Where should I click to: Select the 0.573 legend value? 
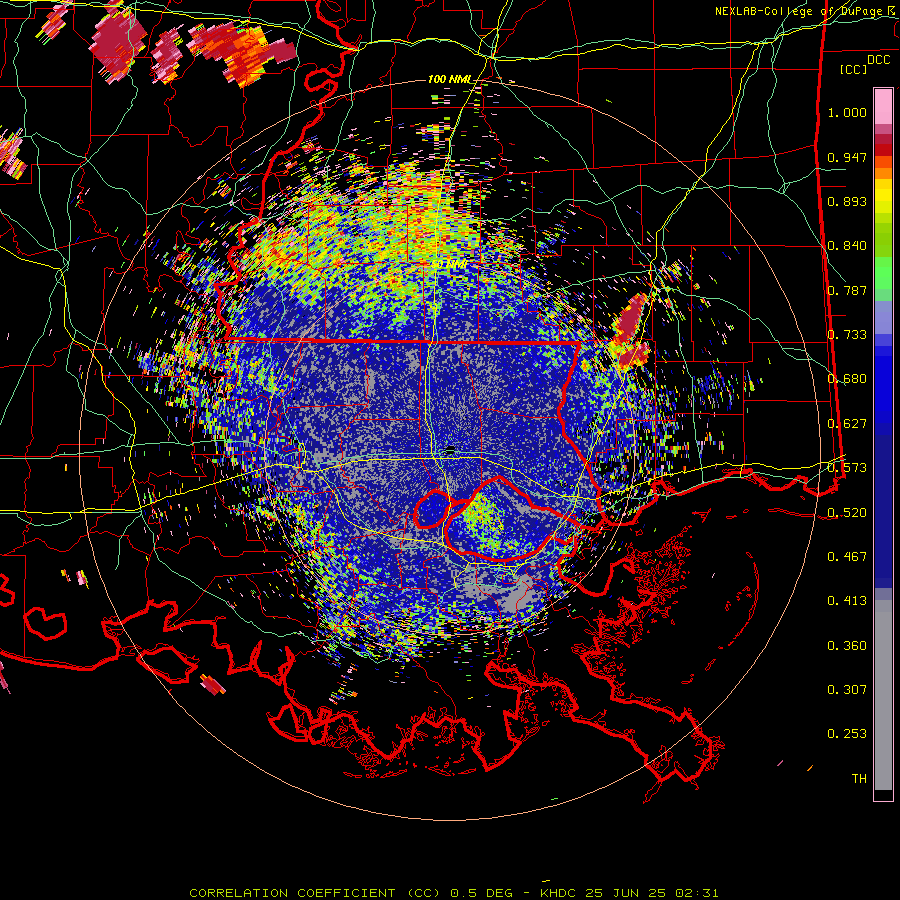tap(847, 468)
